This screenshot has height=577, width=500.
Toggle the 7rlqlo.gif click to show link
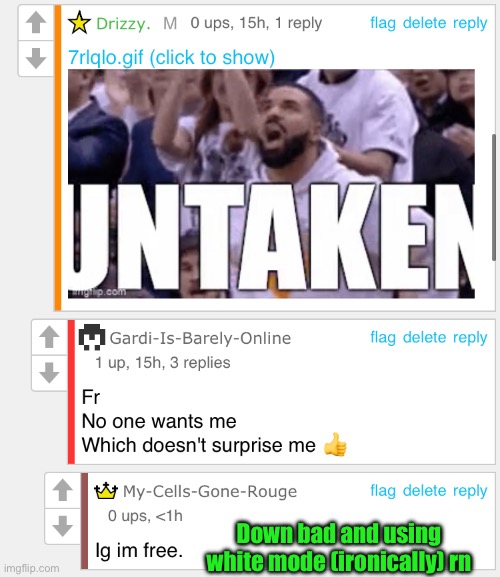(x=171, y=58)
